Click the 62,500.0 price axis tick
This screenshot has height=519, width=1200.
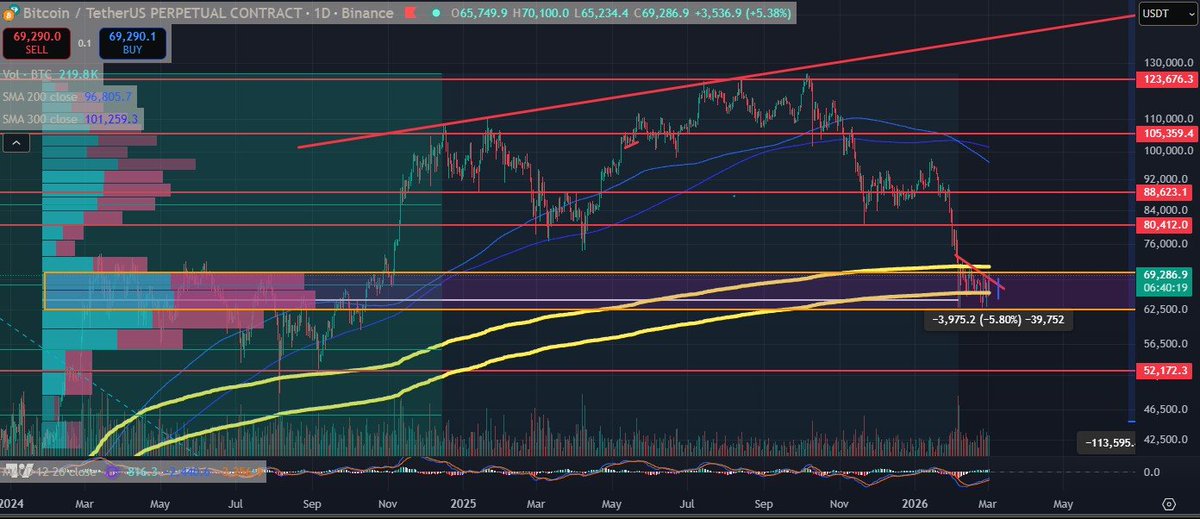(1166, 310)
